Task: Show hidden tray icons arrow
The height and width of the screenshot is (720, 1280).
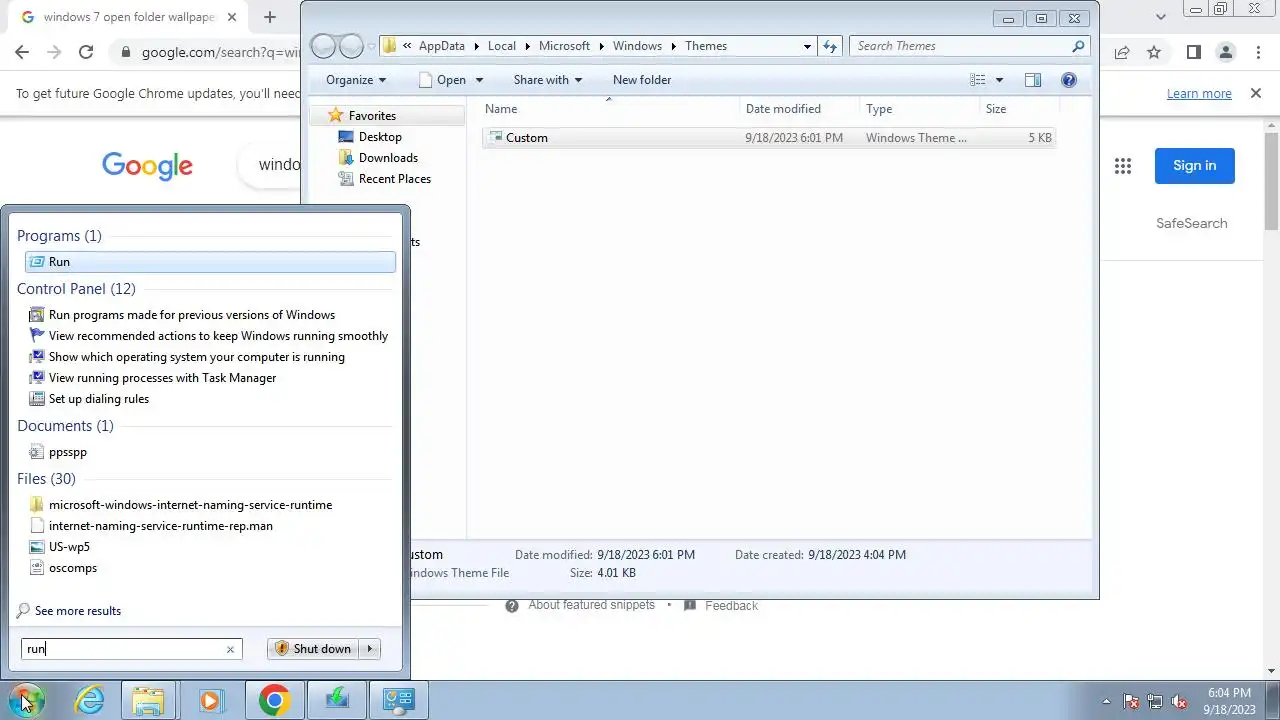Action: pyautogui.click(x=1106, y=702)
